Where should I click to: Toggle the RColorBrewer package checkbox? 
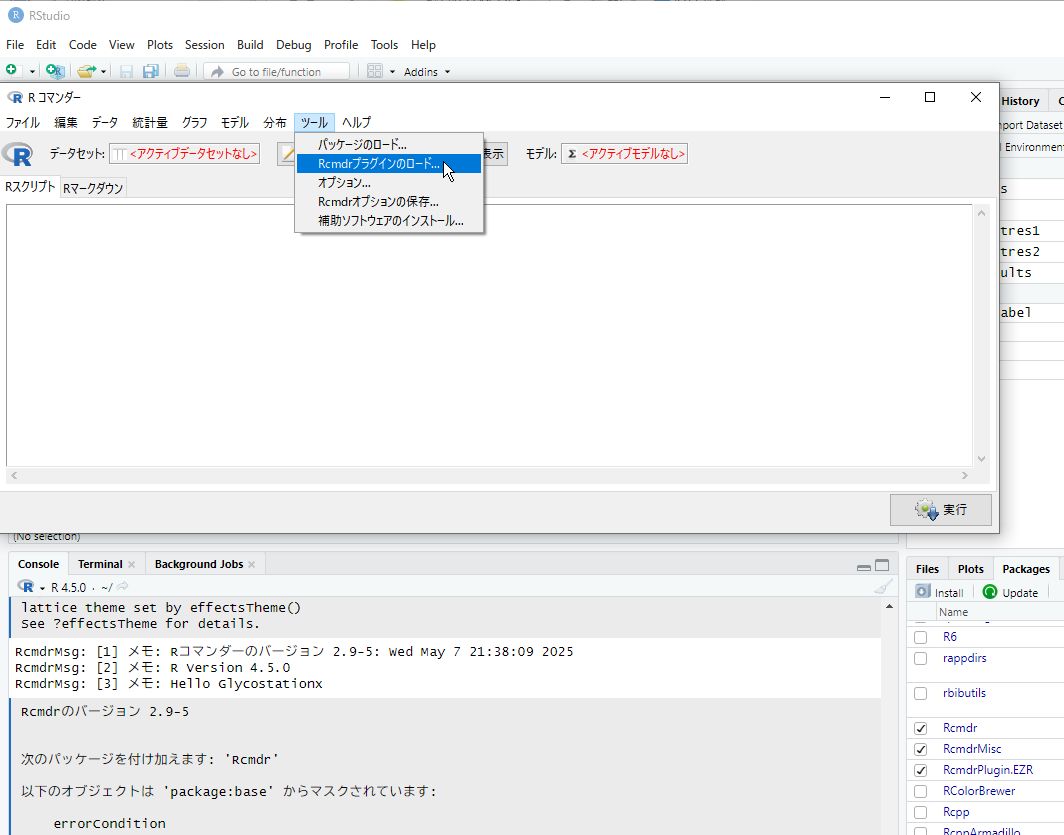(920, 792)
